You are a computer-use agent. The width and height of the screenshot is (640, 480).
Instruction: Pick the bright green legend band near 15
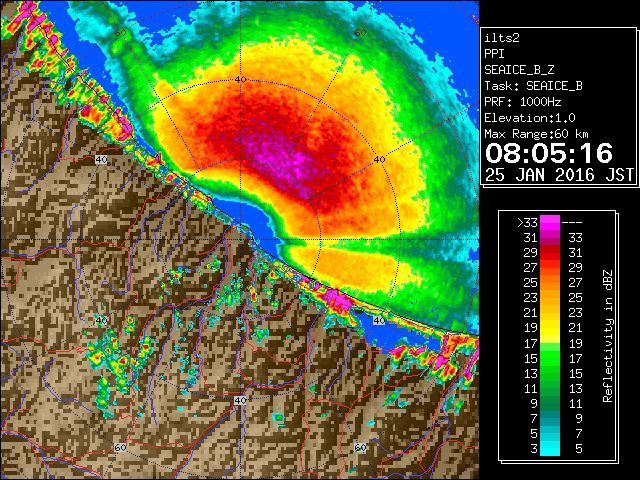(550, 358)
